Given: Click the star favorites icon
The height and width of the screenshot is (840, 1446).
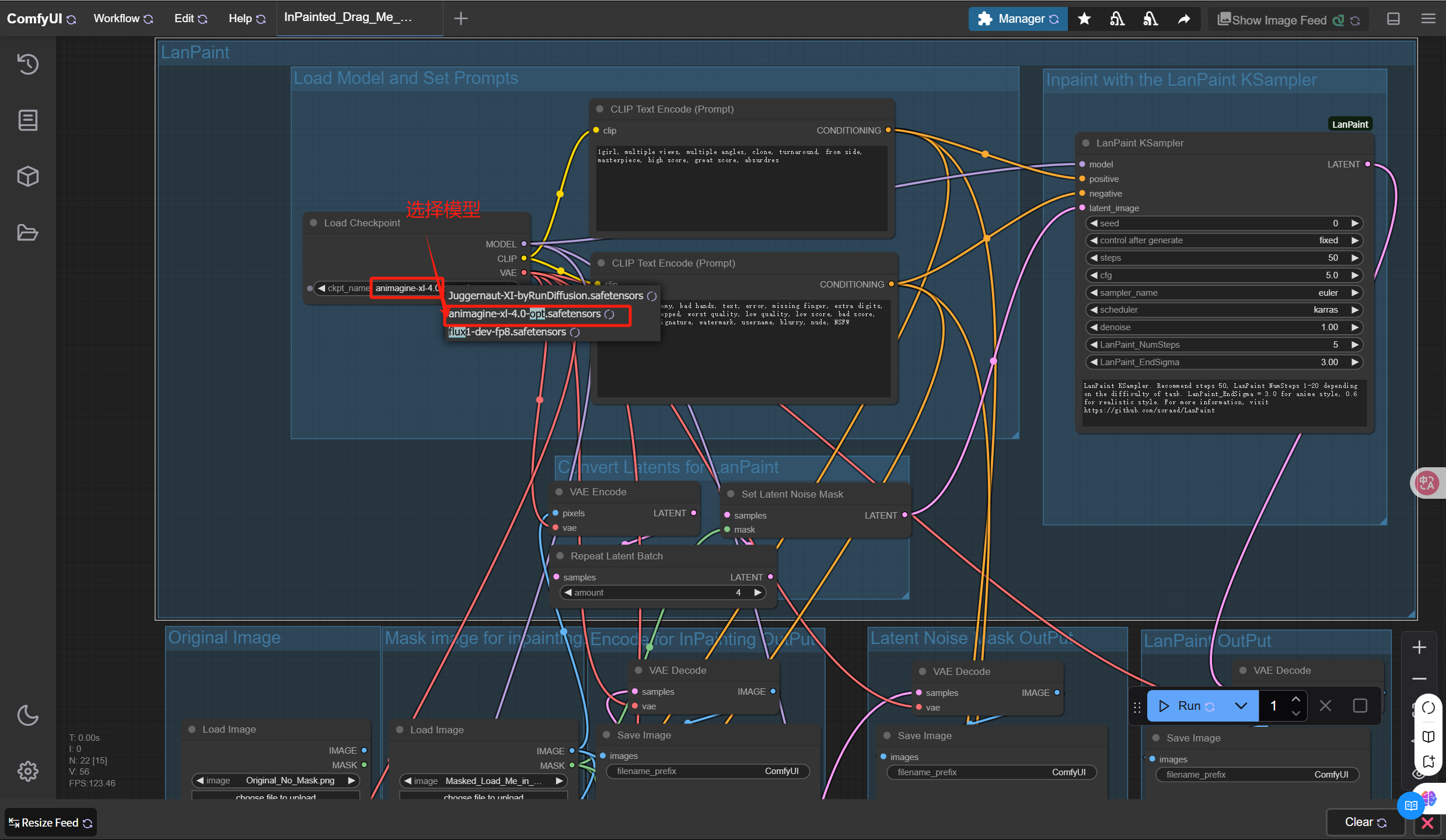Looking at the screenshot, I should click(x=1084, y=19).
